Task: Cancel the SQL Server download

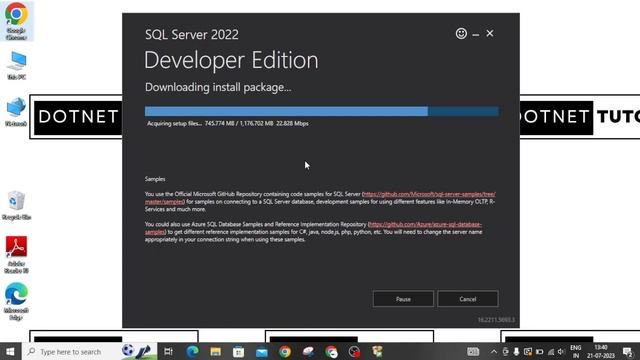Action: [x=467, y=299]
